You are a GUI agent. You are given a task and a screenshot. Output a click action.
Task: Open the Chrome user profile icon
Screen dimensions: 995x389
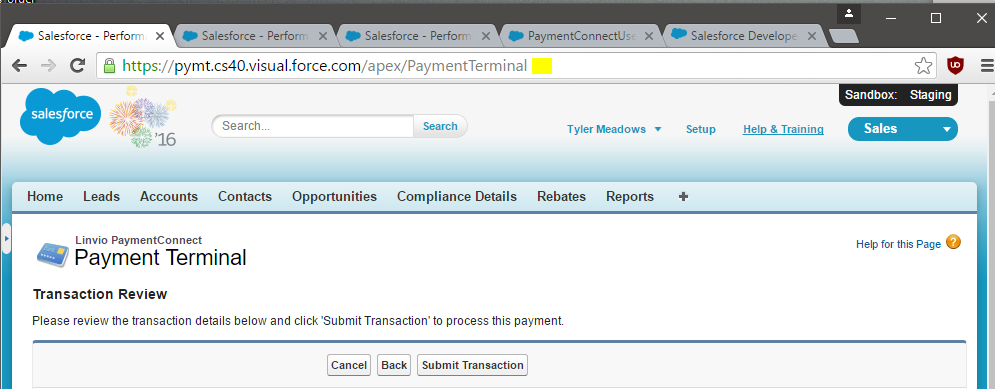point(849,13)
